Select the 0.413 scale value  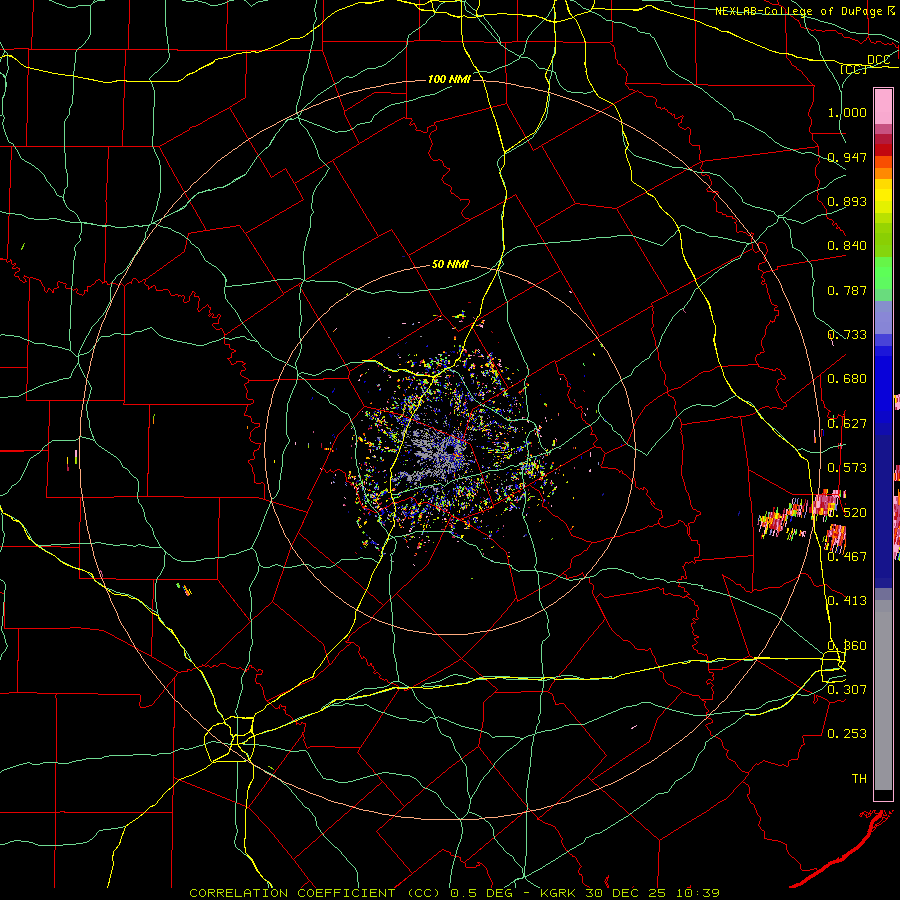point(847,601)
